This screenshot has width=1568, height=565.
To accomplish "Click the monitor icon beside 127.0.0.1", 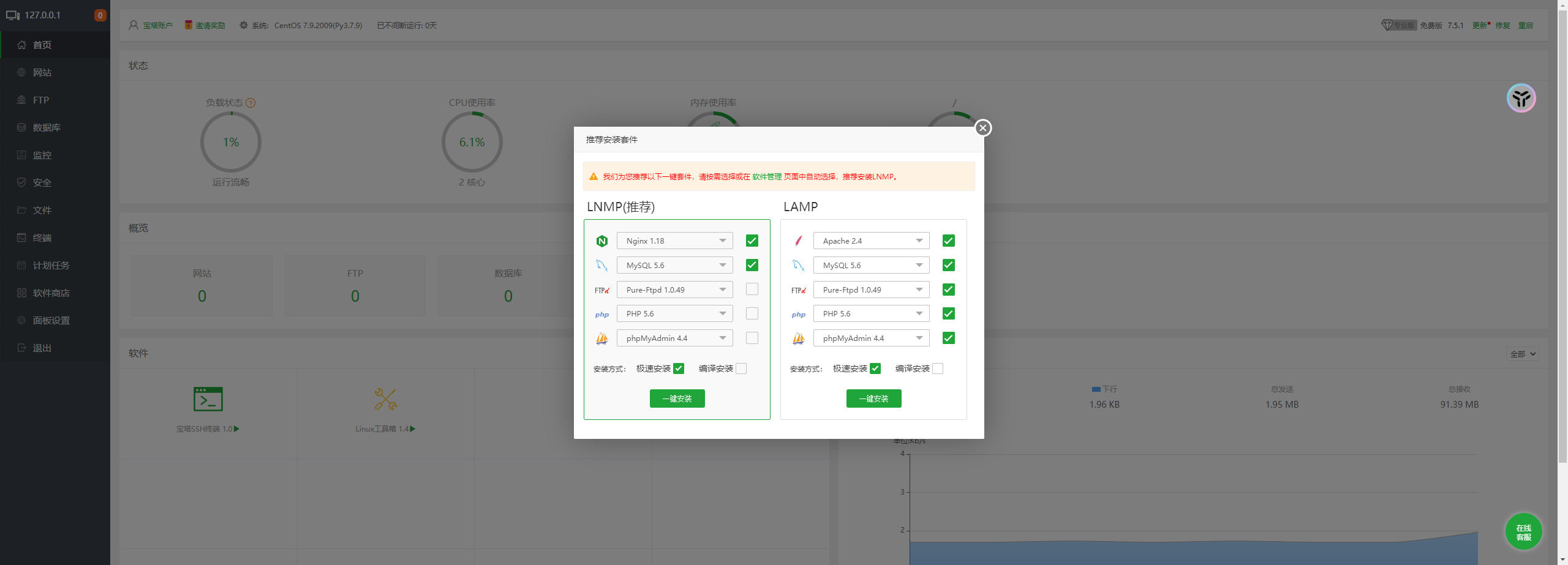I will tap(13, 15).
